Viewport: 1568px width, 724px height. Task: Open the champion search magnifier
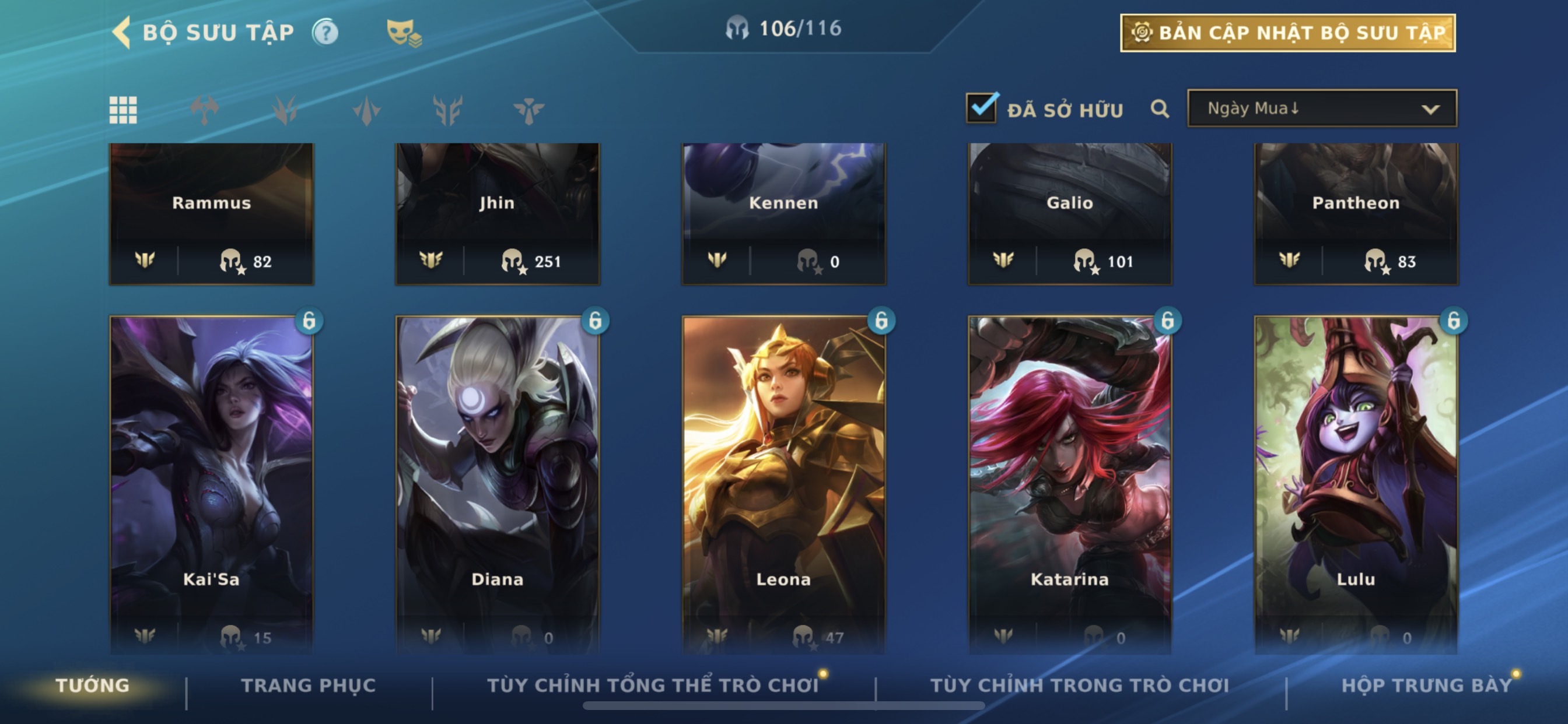(1160, 110)
